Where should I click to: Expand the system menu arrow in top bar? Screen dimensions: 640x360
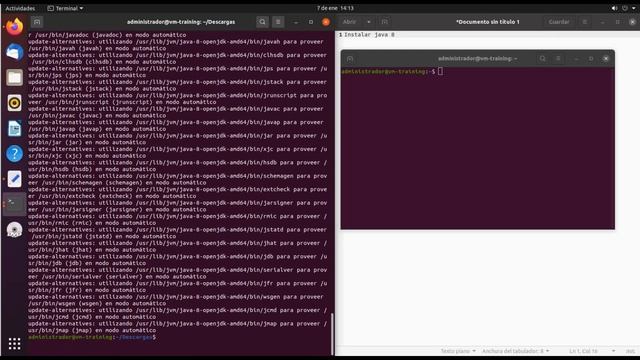634,8
